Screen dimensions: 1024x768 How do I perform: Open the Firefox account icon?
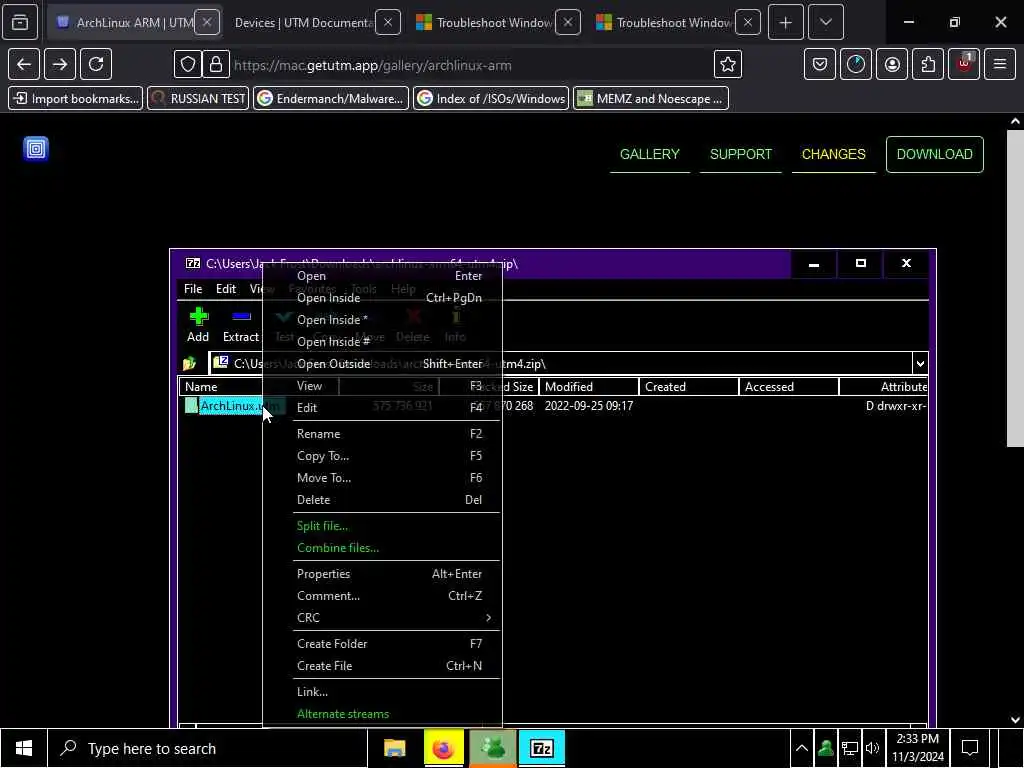click(892, 64)
